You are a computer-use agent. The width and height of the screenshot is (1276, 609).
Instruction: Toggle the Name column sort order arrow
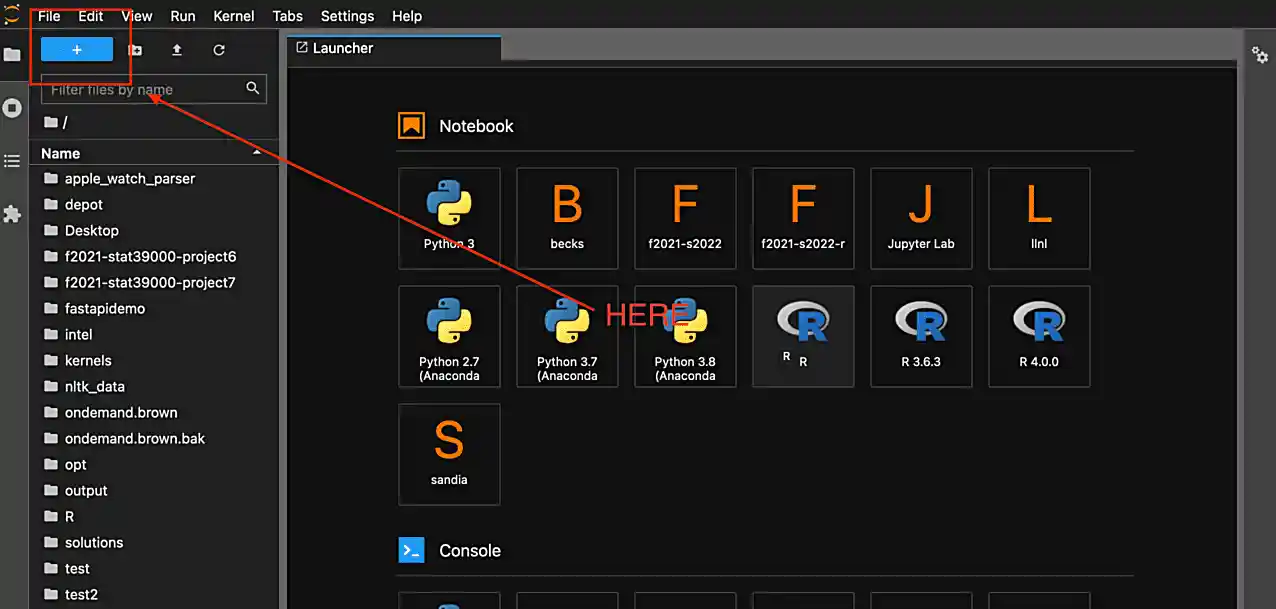pyautogui.click(x=256, y=152)
